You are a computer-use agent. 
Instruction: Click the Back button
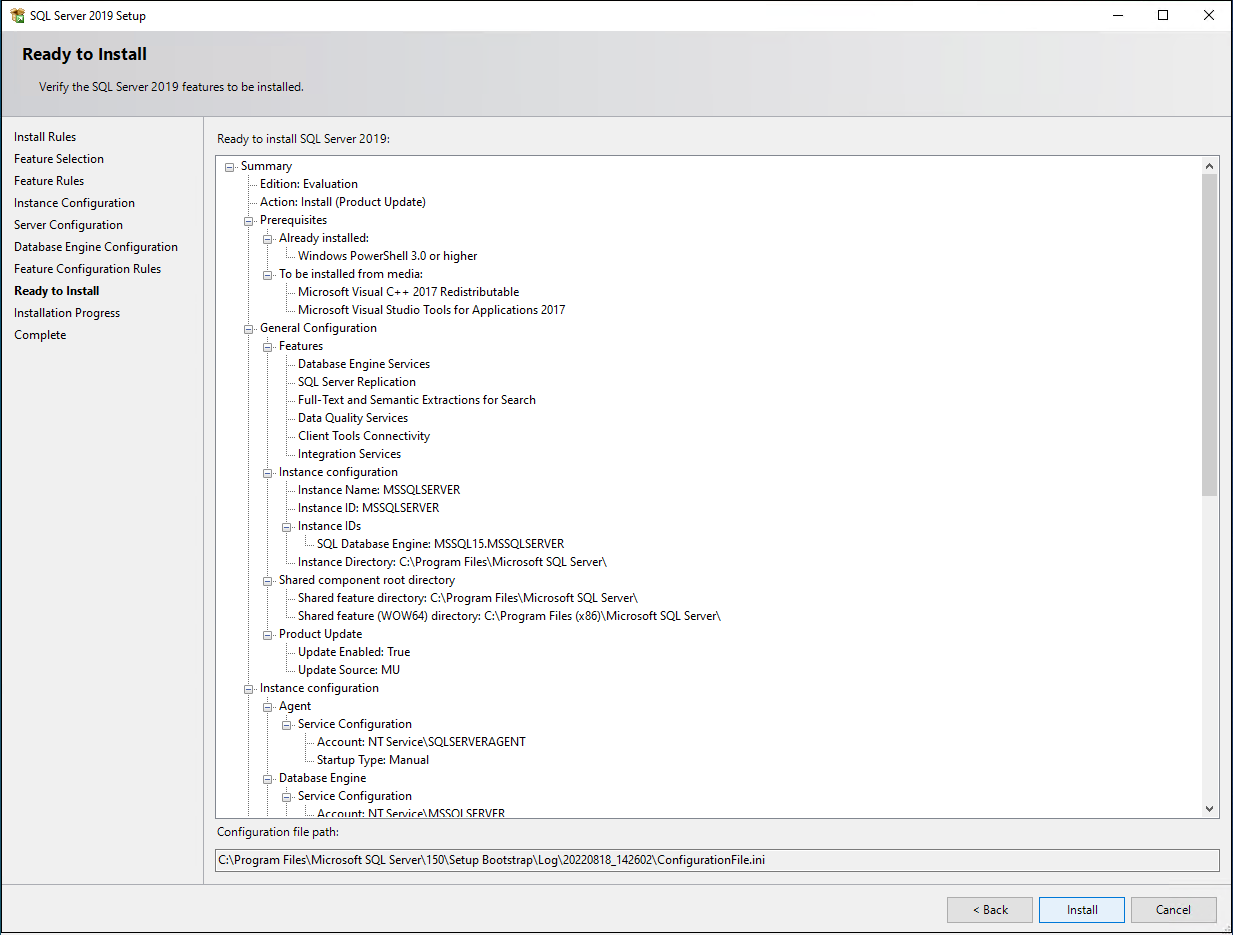pos(990,910)
